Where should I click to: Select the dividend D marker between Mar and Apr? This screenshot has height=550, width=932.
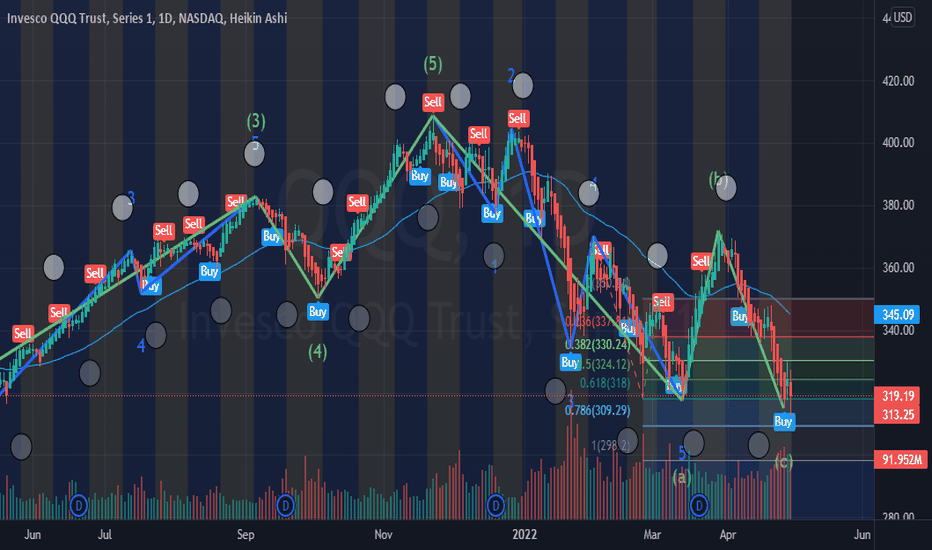pyautogui.click(x=699, y=506)
